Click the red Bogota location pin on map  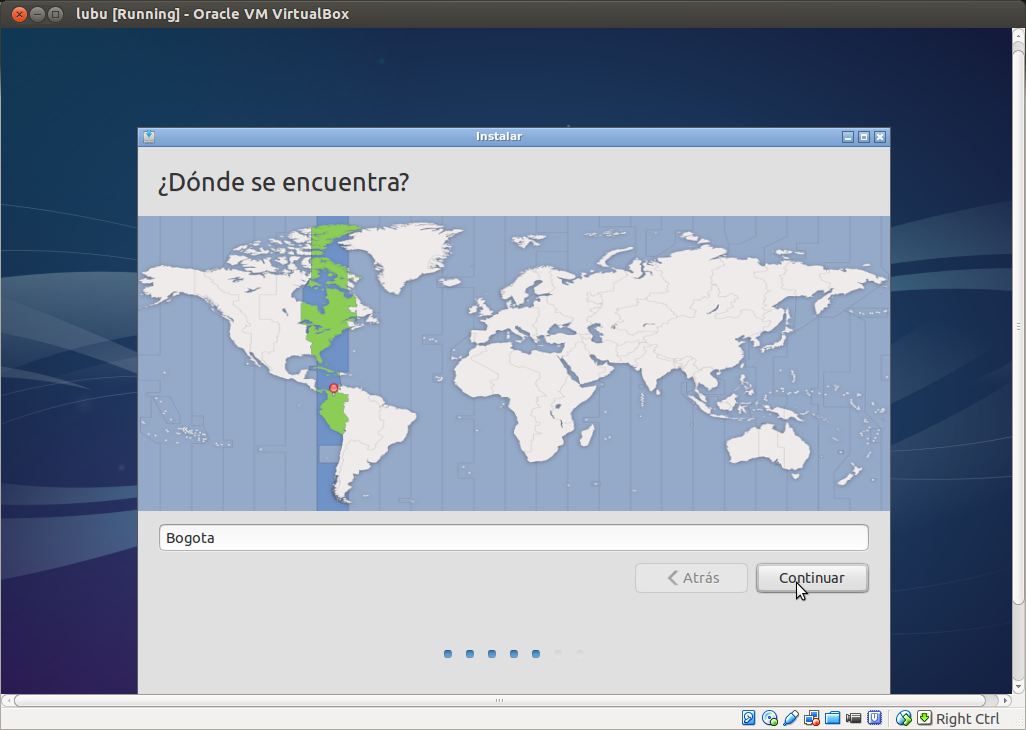coord(334,387)
